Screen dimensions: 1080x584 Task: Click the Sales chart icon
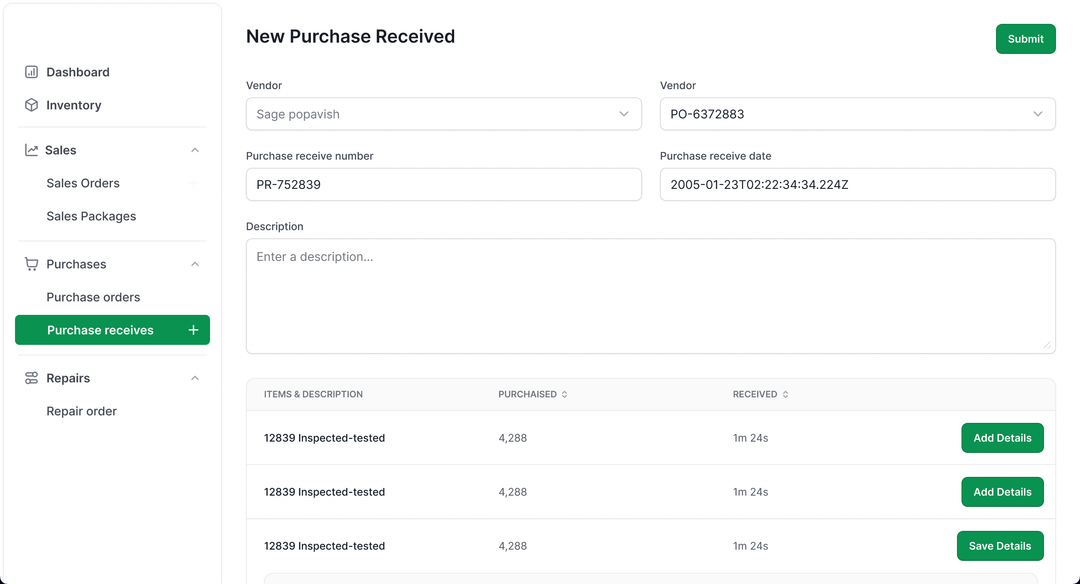pyautogui.click(x=32, y=150)
